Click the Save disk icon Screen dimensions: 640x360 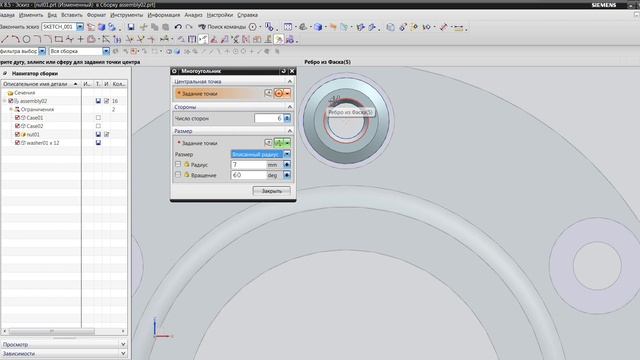pyautogui.click(x=131, y=27)
